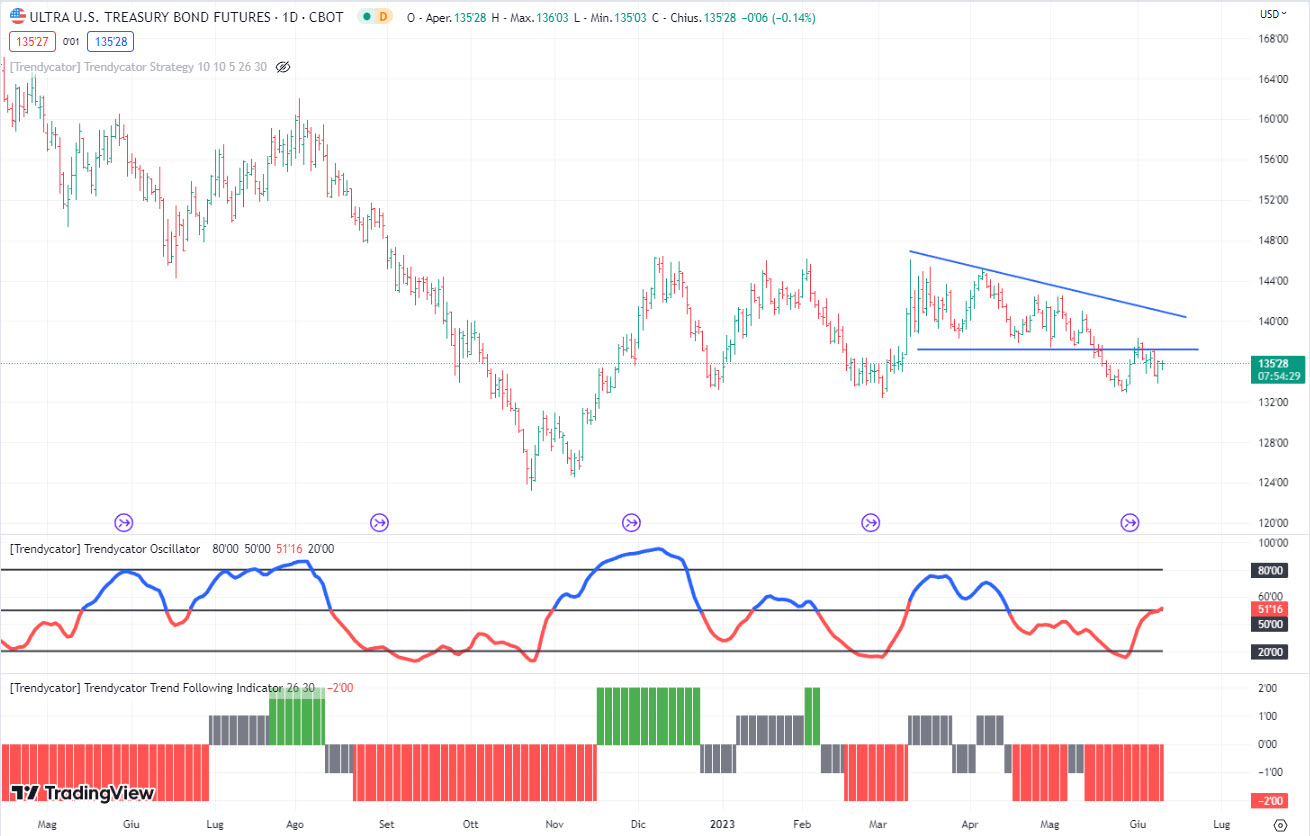Click the dark 20'00 oscillator level label
Screen dimensions: 1310x836
point(1269,652)
